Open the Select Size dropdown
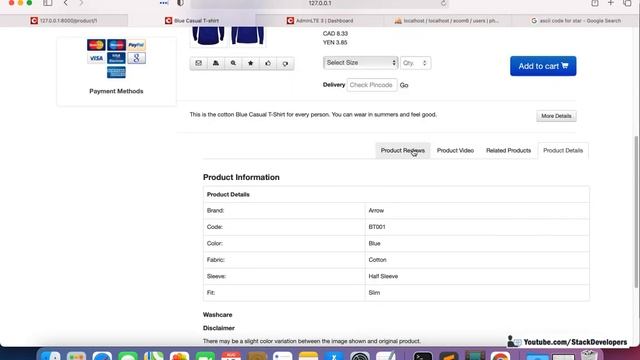This screenshot has width=640, height=360. pyautogui.click(x=360, y=62)
